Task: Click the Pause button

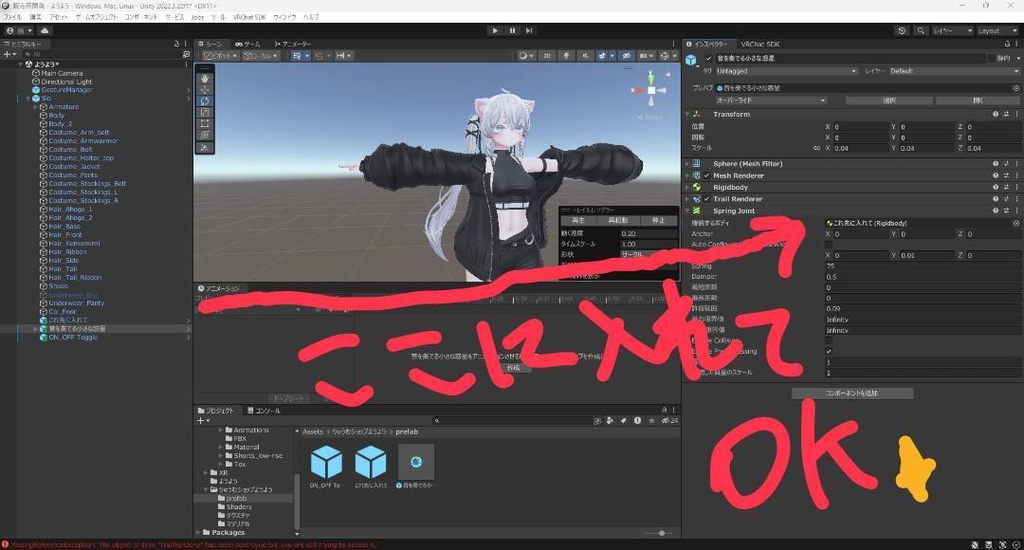Action: (512, 31)
